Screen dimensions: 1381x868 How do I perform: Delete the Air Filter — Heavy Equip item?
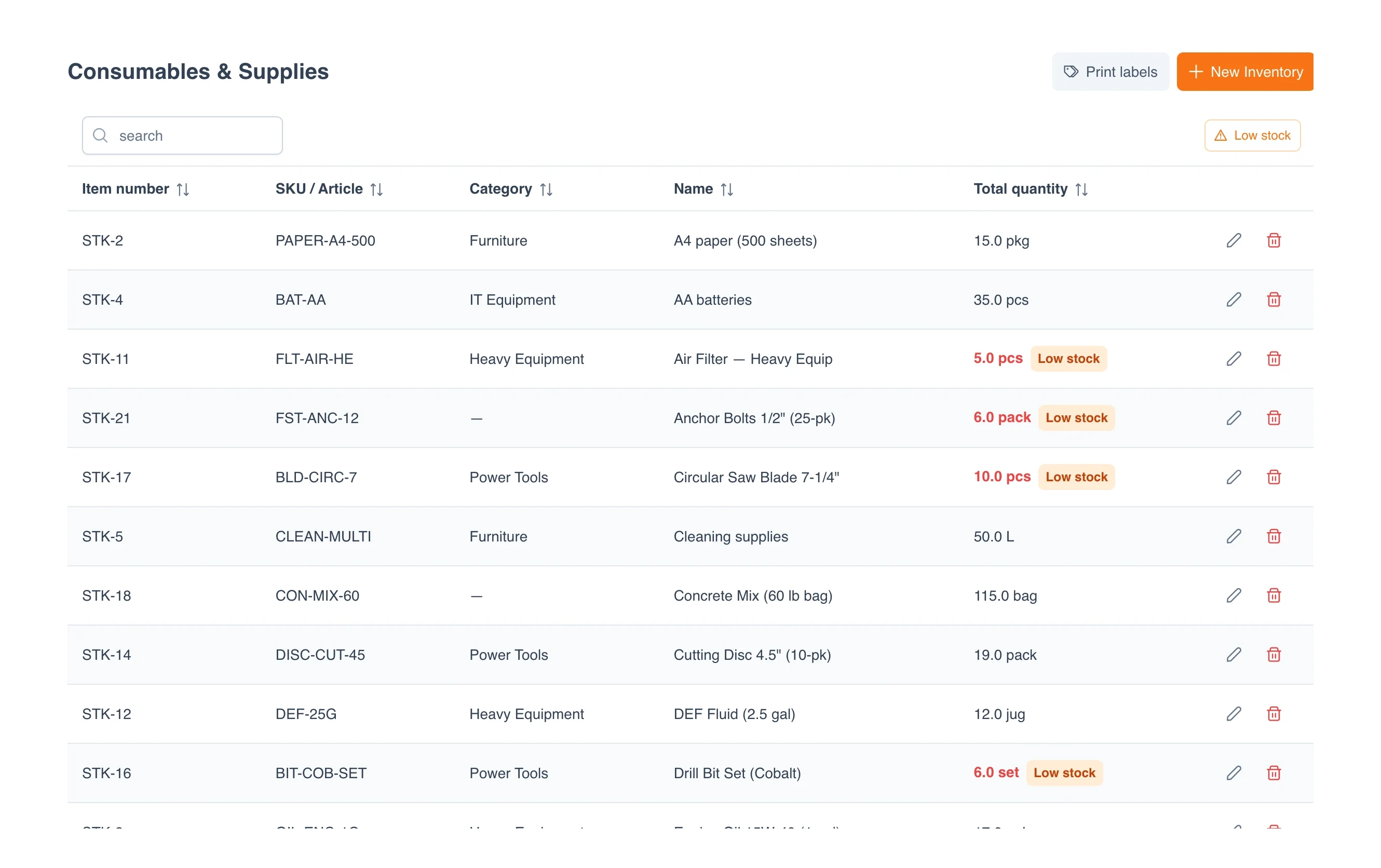1274,358
